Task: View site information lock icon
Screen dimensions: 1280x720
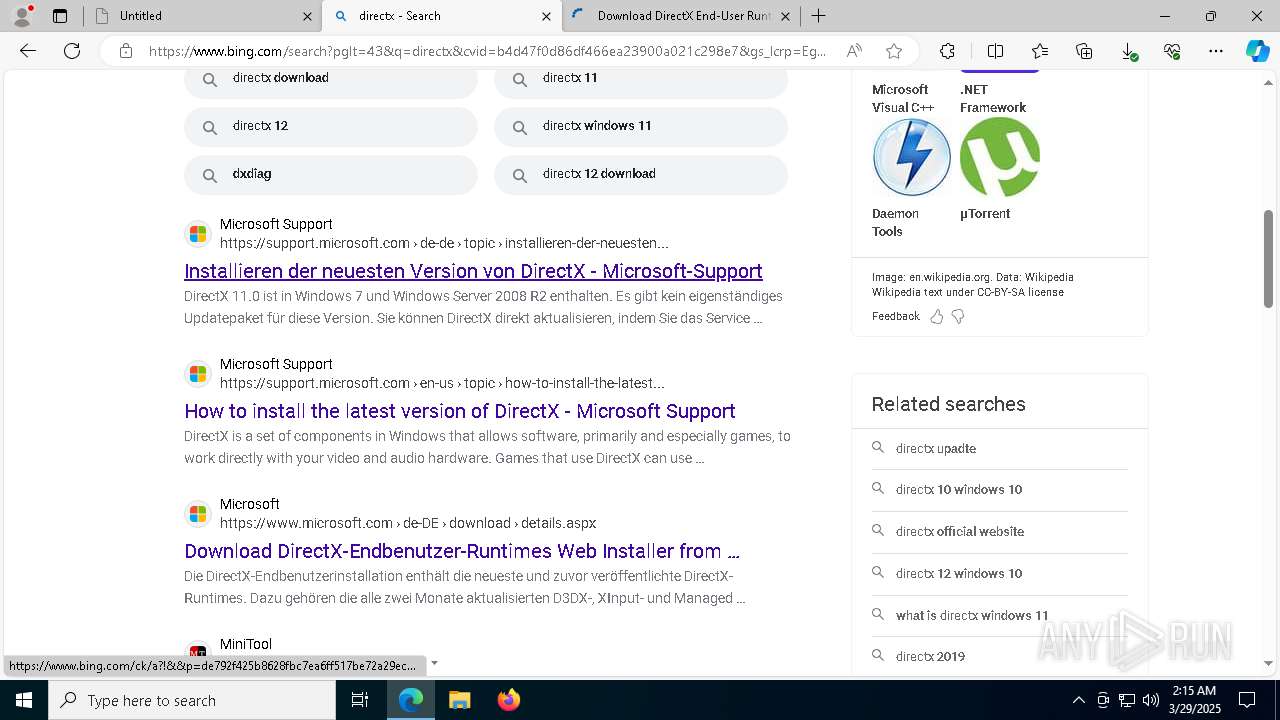Action: [126, 51]
